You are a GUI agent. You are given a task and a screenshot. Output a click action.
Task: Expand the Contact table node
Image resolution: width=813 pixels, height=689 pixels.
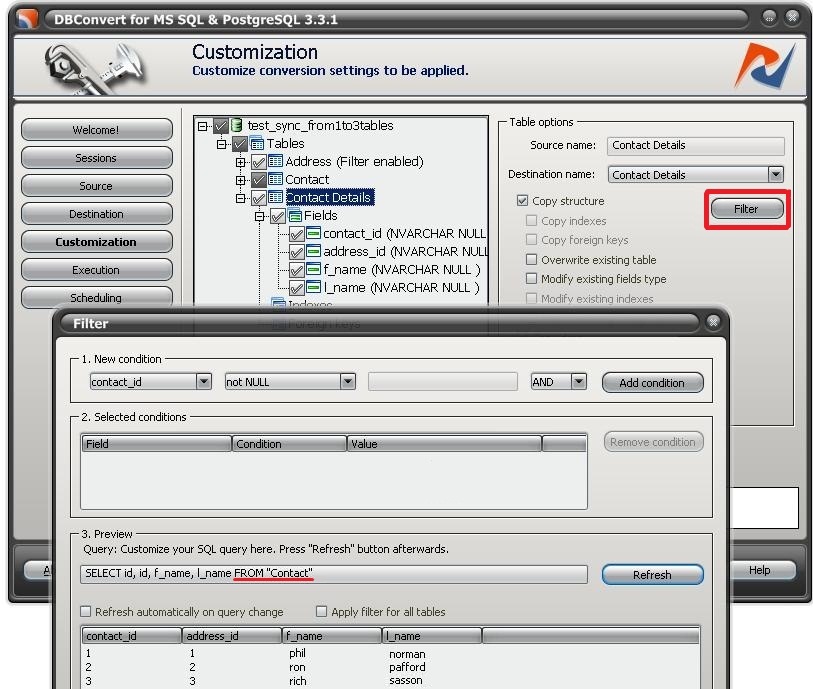(241, 180)
